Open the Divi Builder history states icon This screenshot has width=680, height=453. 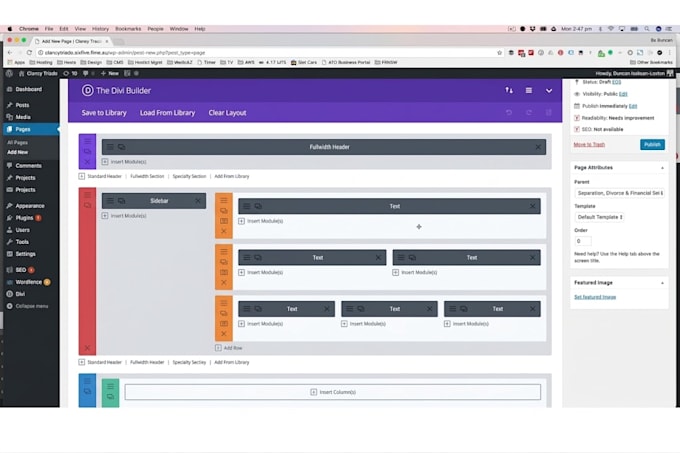[549, 113]
